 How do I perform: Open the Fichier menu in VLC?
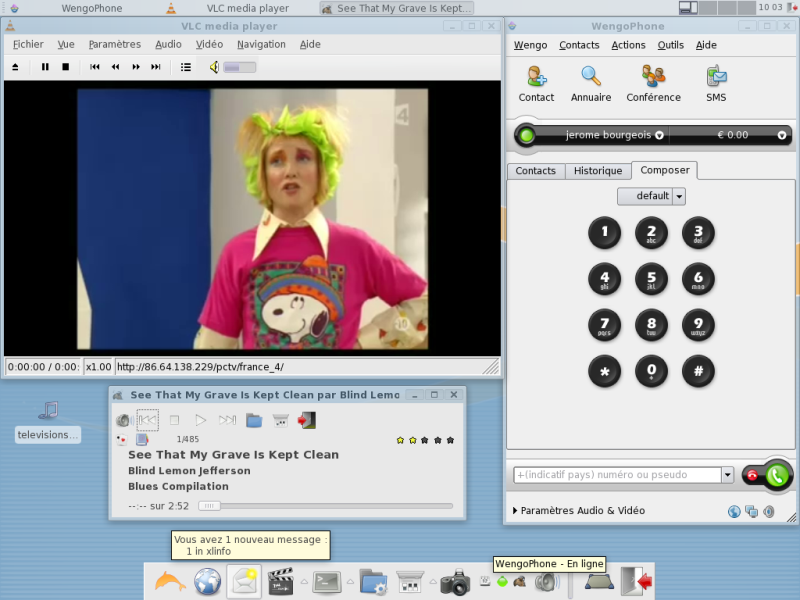pos(28,44)
